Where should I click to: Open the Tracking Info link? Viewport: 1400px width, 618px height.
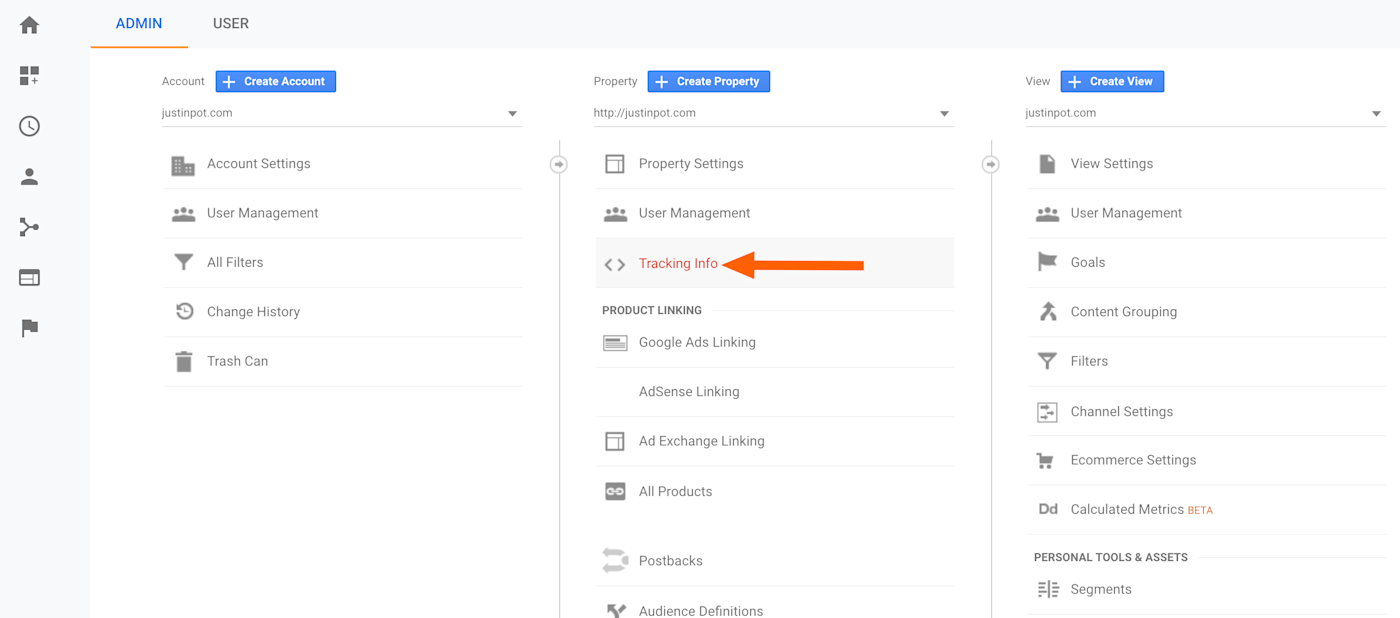click(x=678, y=263)
